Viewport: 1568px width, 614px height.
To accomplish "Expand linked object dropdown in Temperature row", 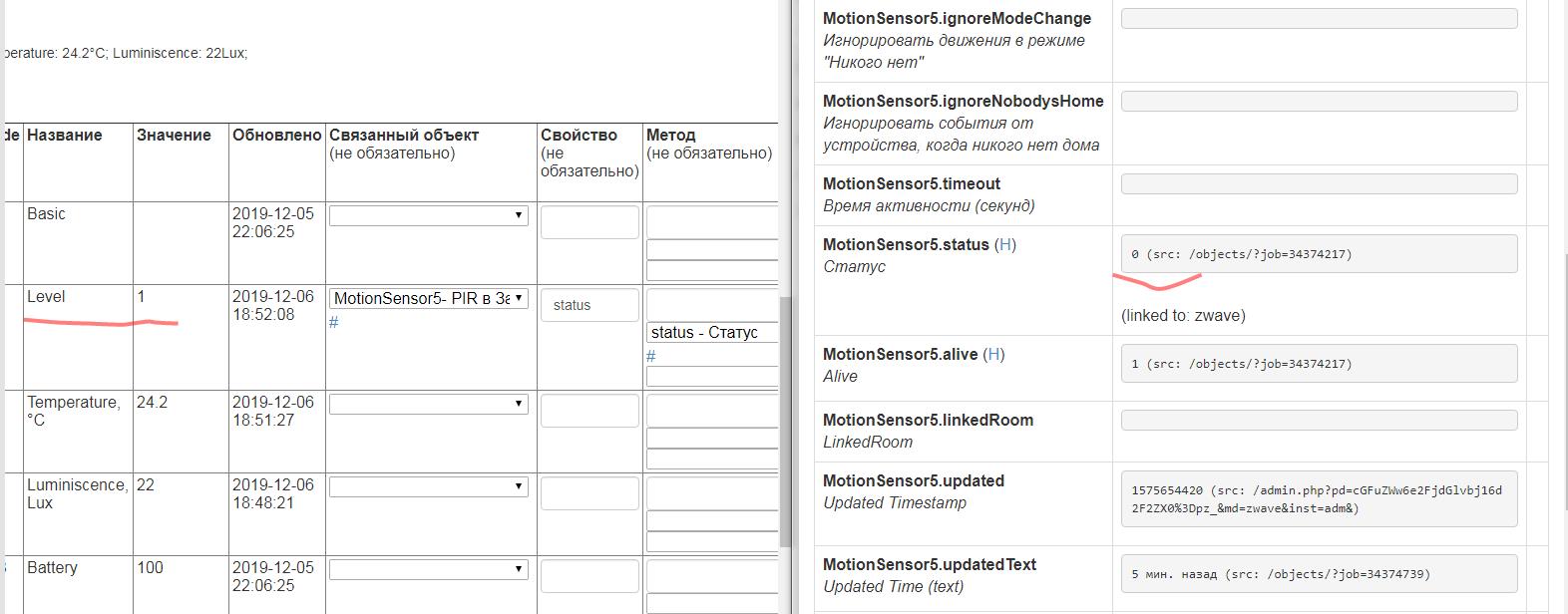I will (428, 404).
